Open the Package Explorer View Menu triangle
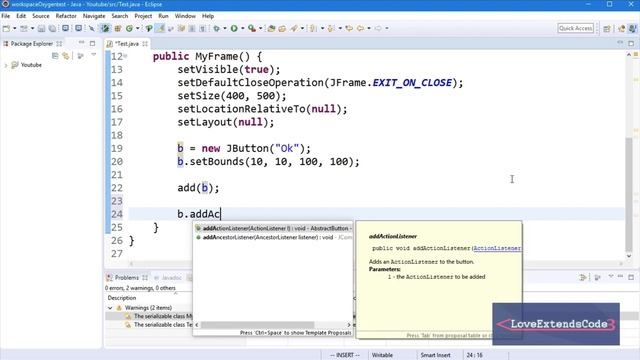Screen dimensions: 640x360 point(93,55)
